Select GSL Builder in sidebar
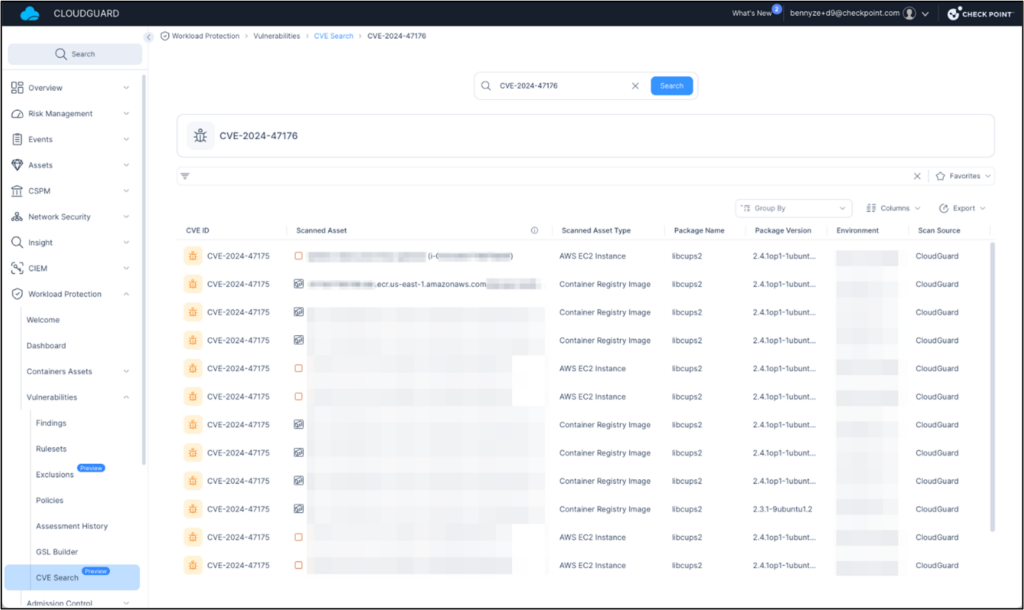 click(x=57, y=552)
